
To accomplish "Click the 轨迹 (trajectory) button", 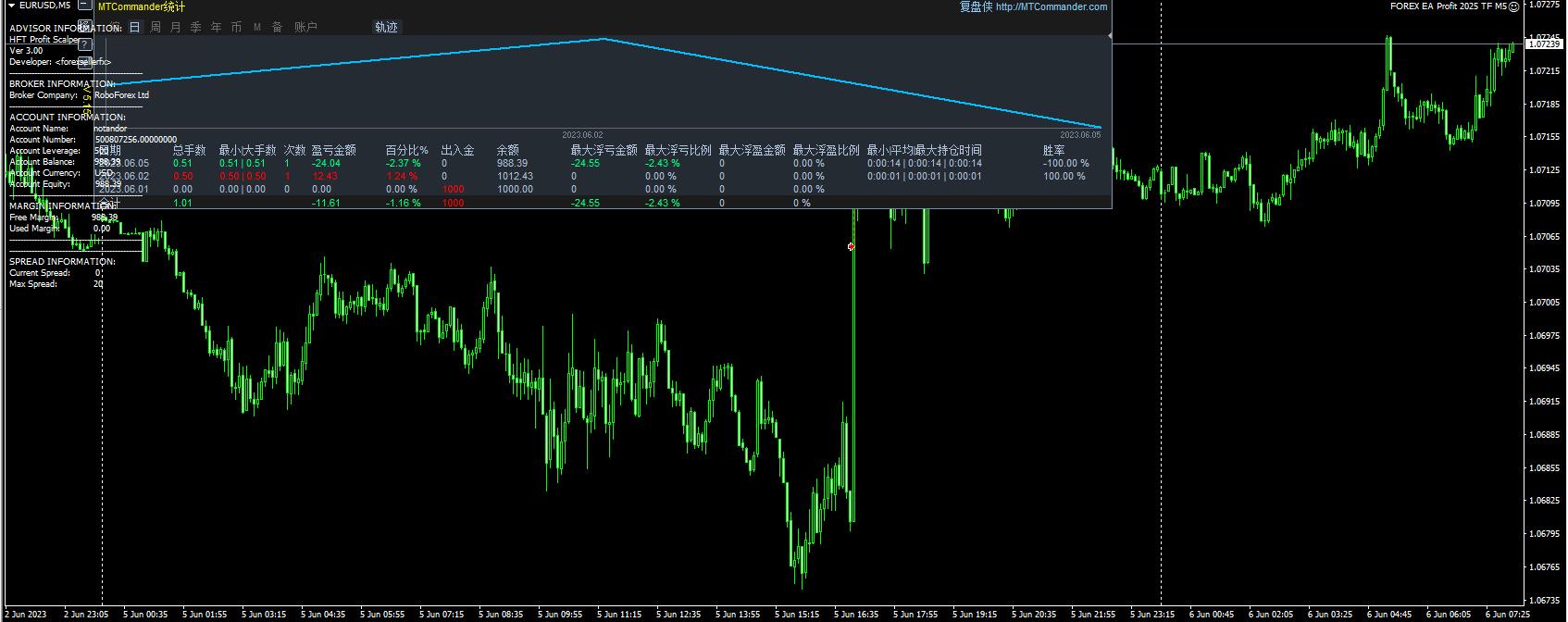I will point(387,27).
